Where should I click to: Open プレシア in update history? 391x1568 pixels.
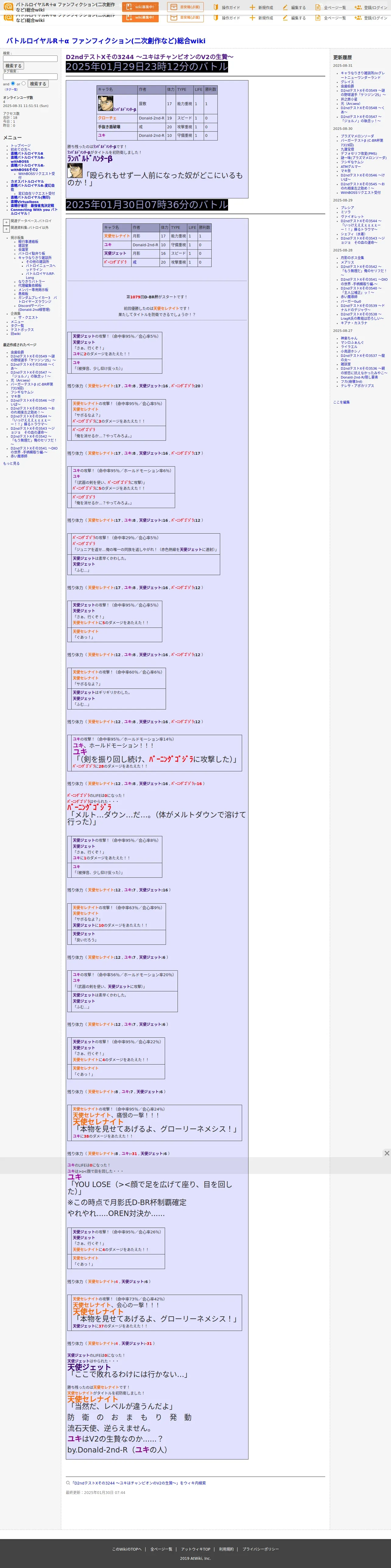click(347, 208)
